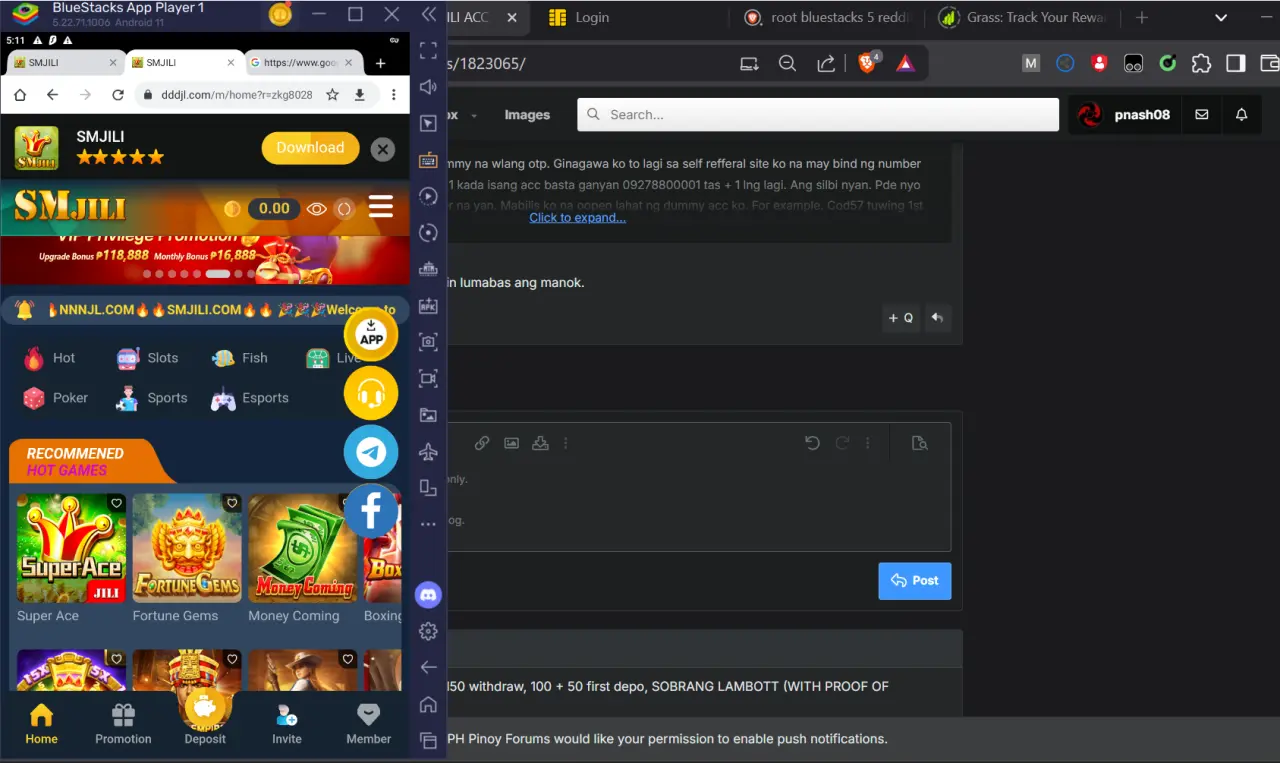The image size is (1280, 763).
Task: Click the BlueStacks volume speaker icon
Action: click(428, 87)
